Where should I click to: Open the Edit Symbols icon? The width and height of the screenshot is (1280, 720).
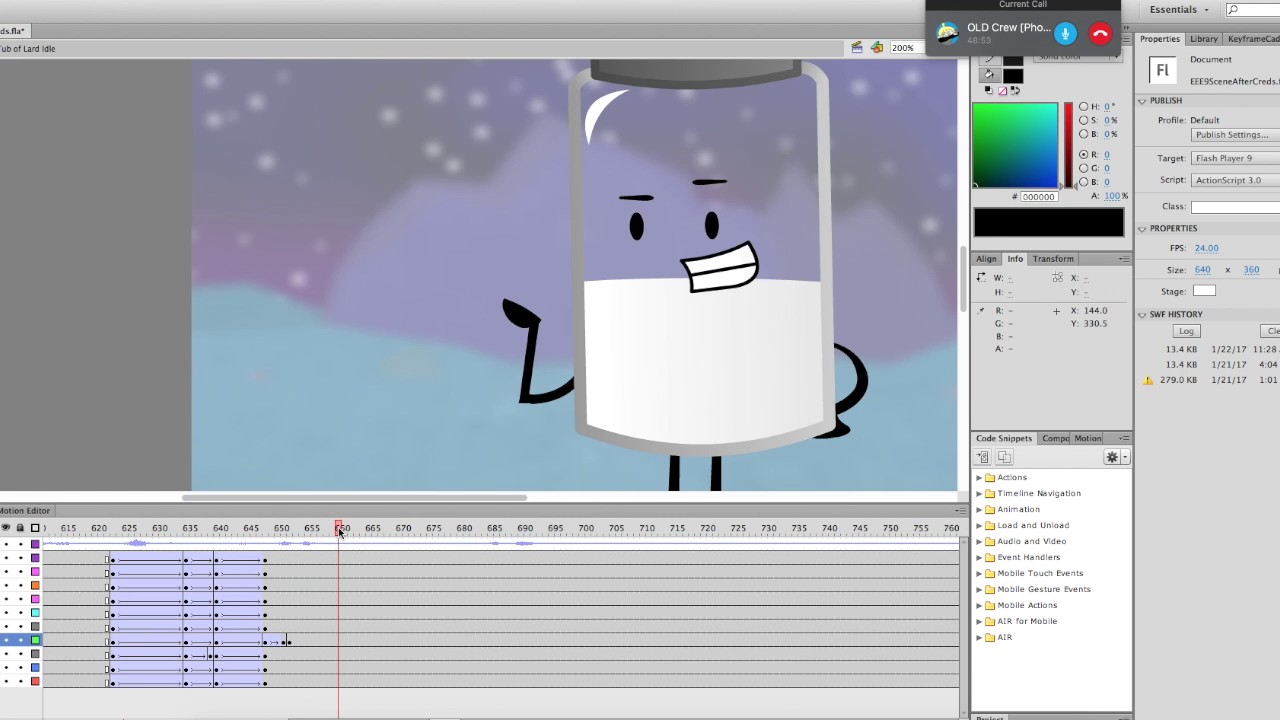pos(877,47)
